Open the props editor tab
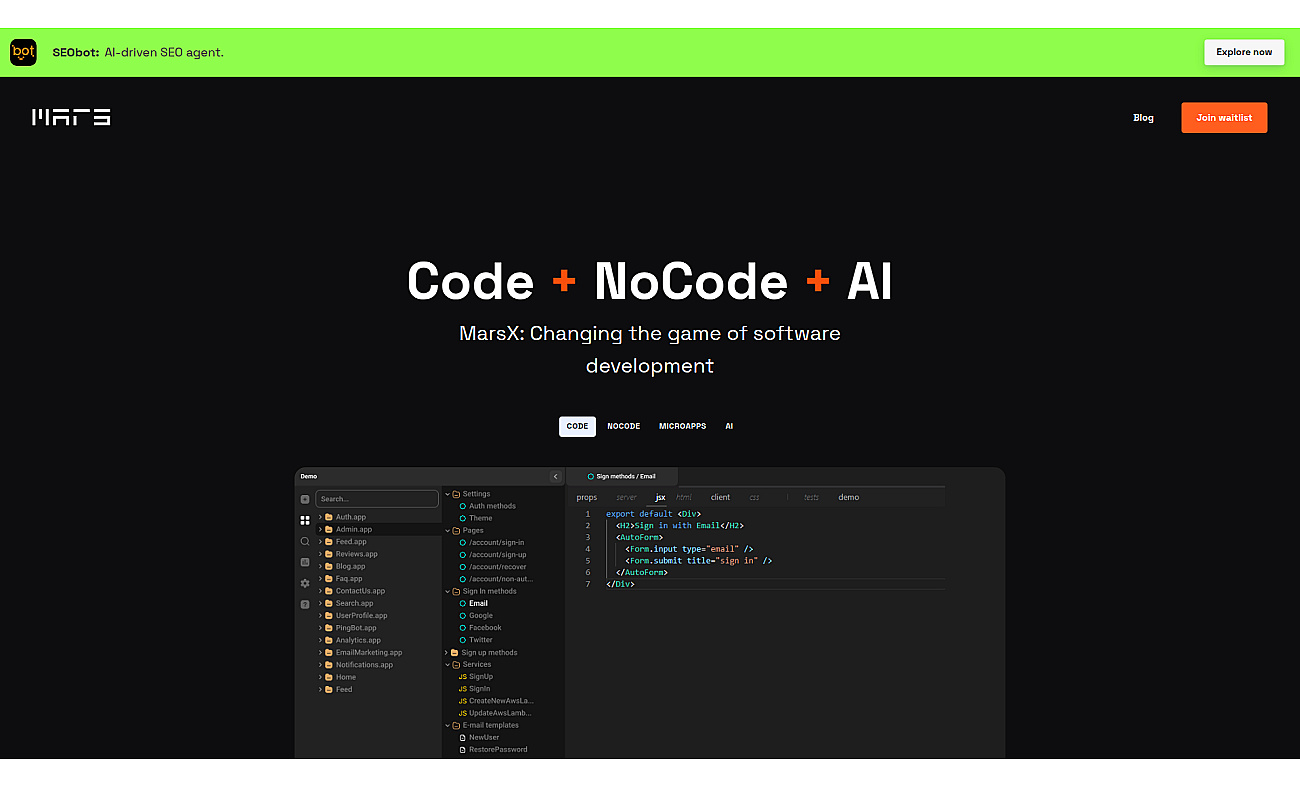The height and width of the screenshot is (788, 1300). [587, 497]
